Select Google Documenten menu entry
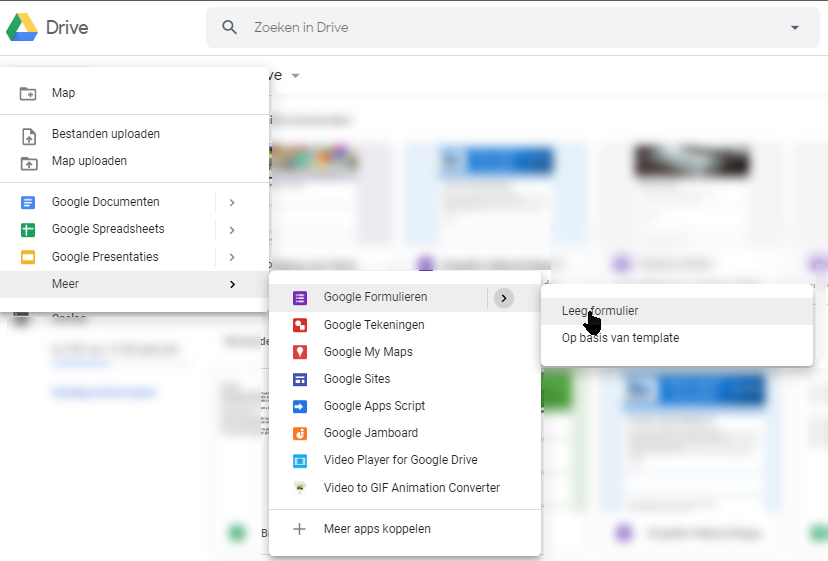The height and width of the screenshot is (561, 828). [134, 202]
